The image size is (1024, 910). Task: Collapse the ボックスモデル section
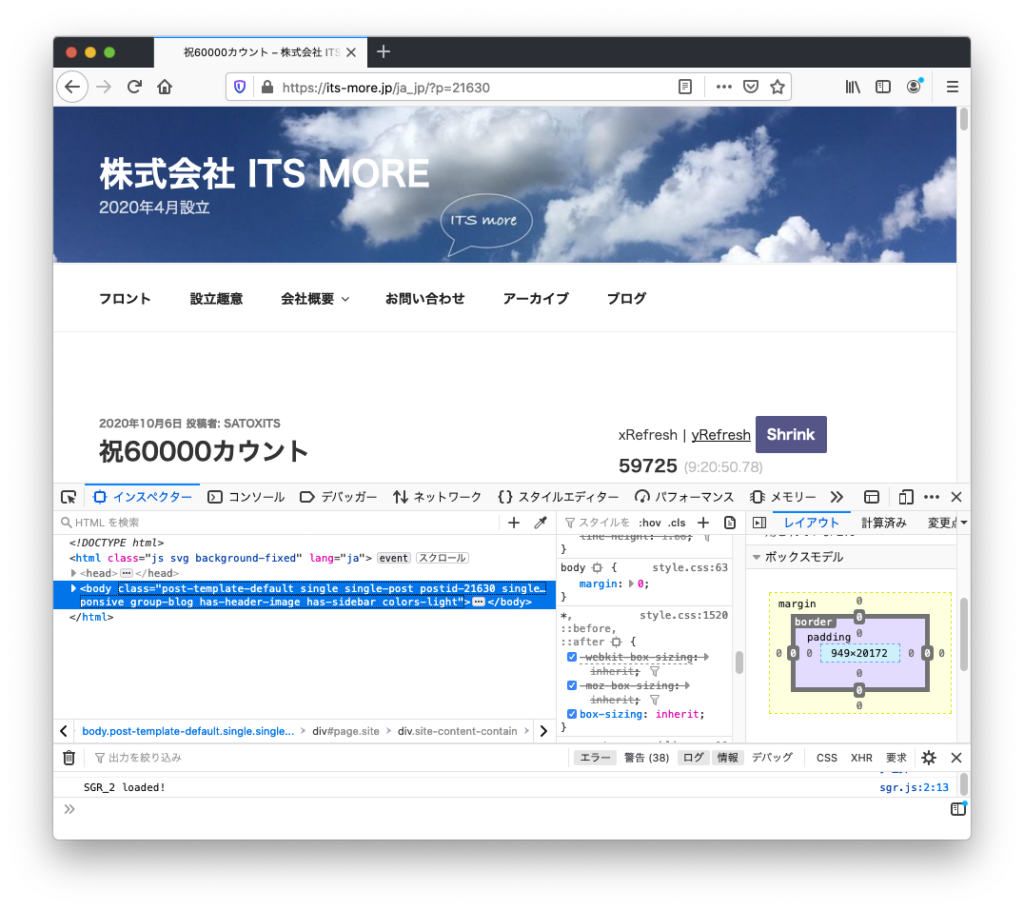pos(757,557)
